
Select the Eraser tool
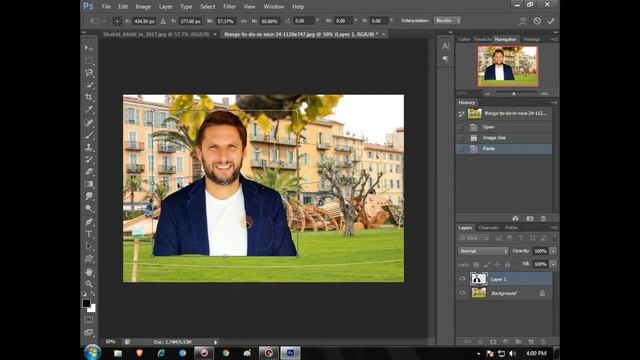89,171
